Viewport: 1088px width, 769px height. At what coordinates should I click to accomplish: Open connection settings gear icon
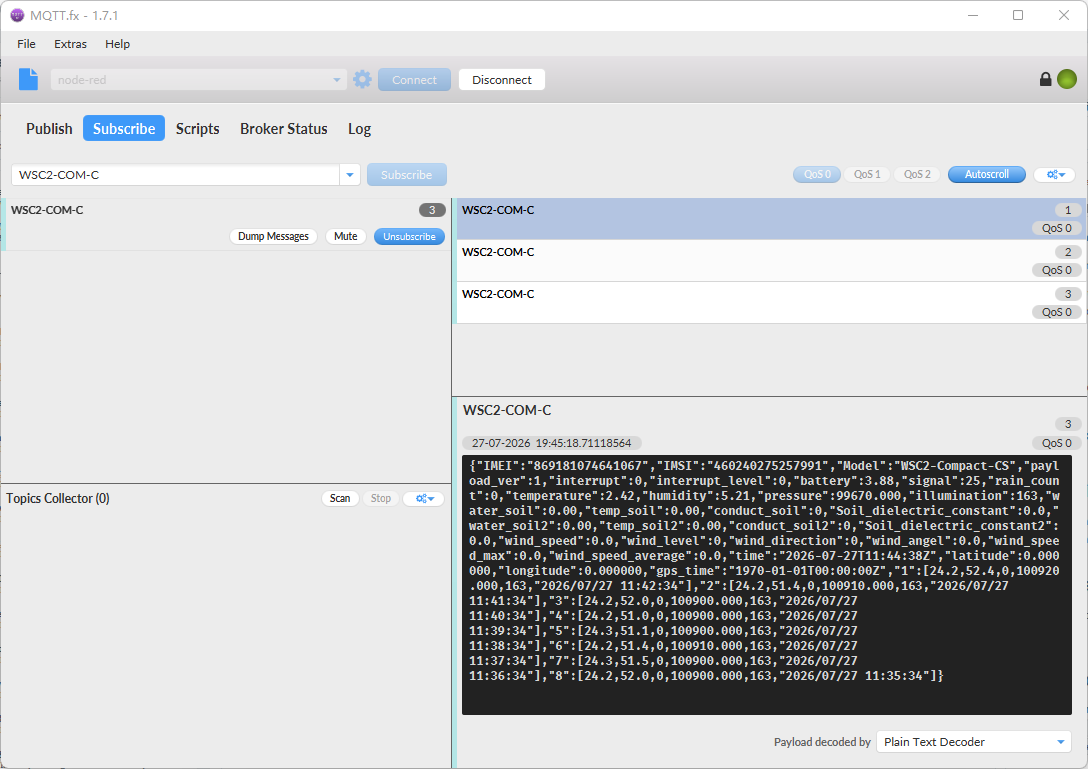pos(362,79)
